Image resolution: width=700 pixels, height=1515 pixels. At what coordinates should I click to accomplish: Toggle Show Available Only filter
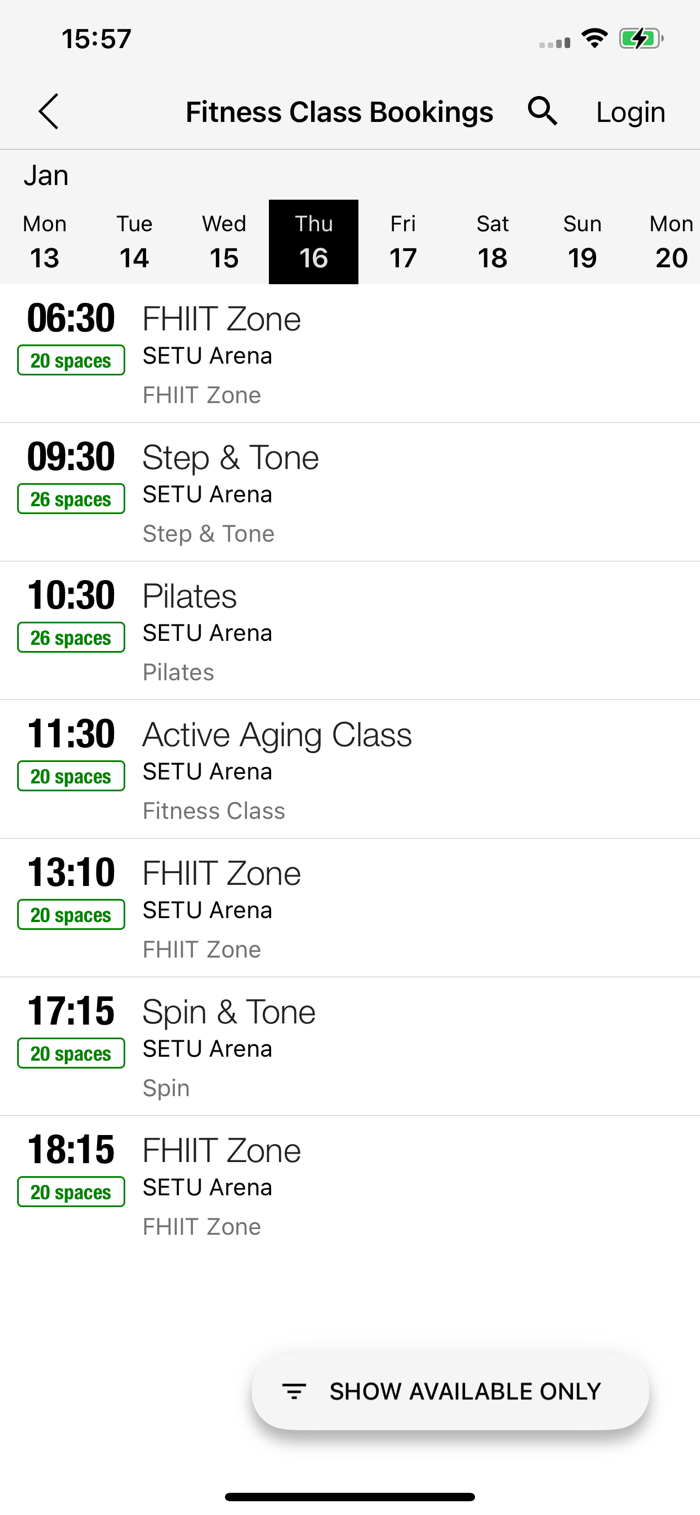[450, 1391]
